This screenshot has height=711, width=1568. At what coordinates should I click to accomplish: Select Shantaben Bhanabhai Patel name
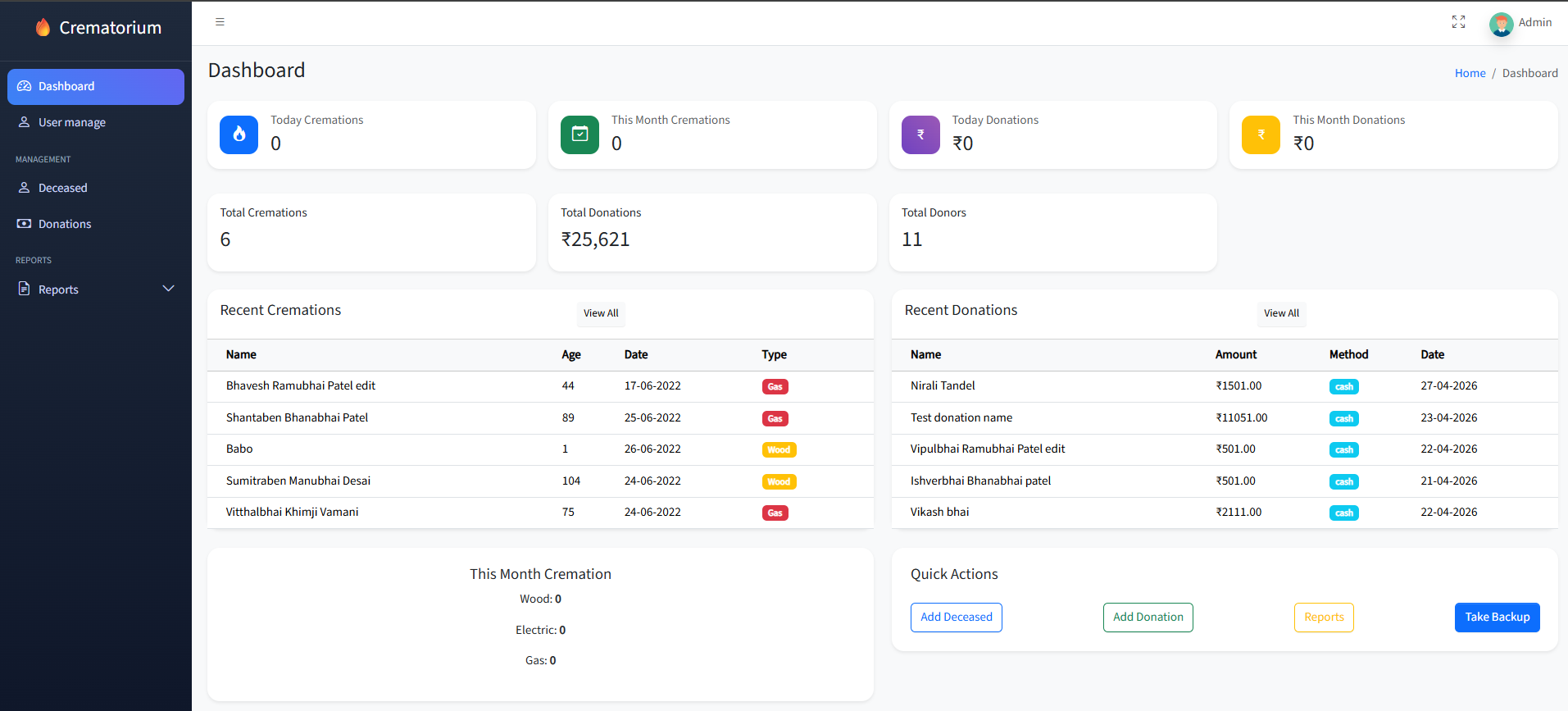[x=297, y=417]
